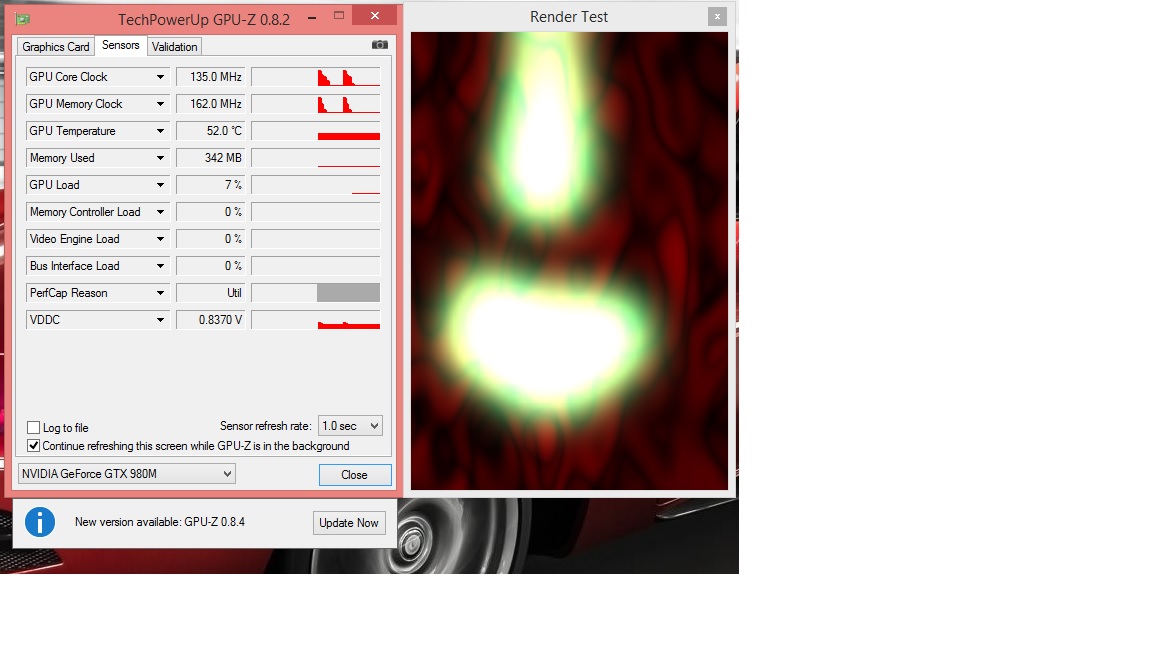
Task: Click the GPU Load history graph
Action: point(316,185)
